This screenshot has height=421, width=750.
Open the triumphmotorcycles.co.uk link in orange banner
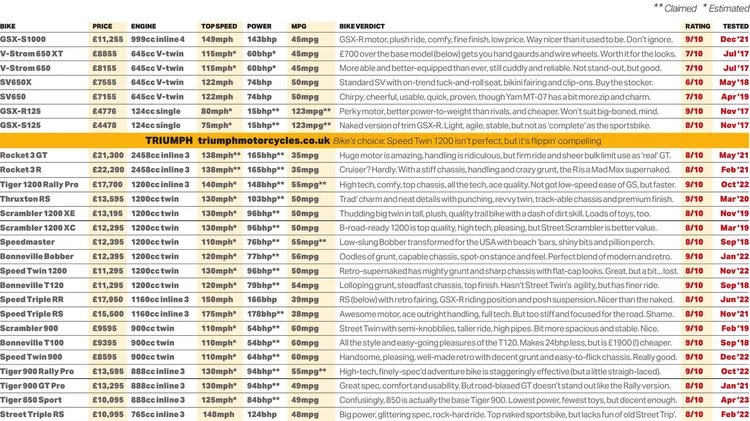point(264,141)
